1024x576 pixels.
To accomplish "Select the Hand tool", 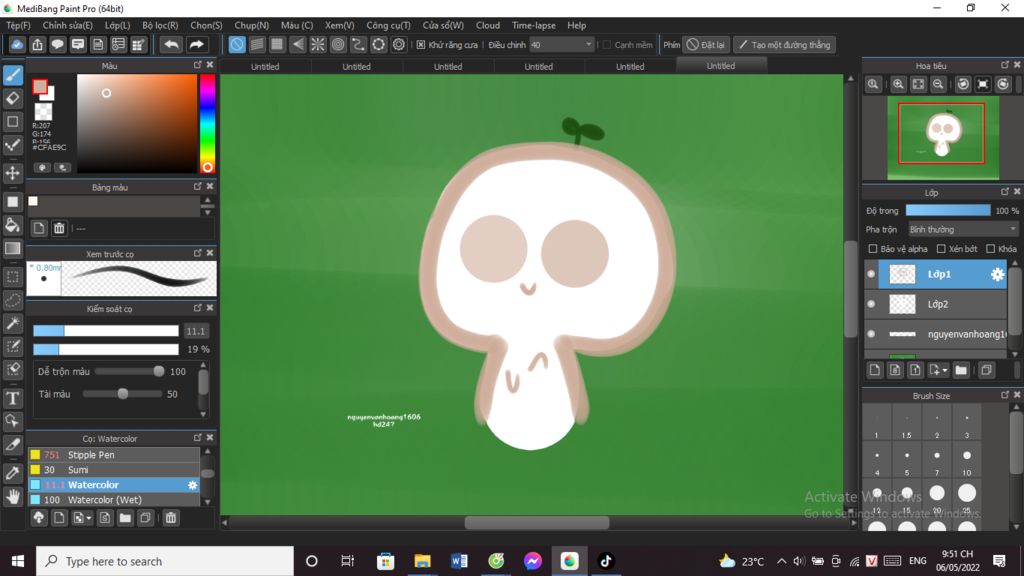I will pos(12,497).
